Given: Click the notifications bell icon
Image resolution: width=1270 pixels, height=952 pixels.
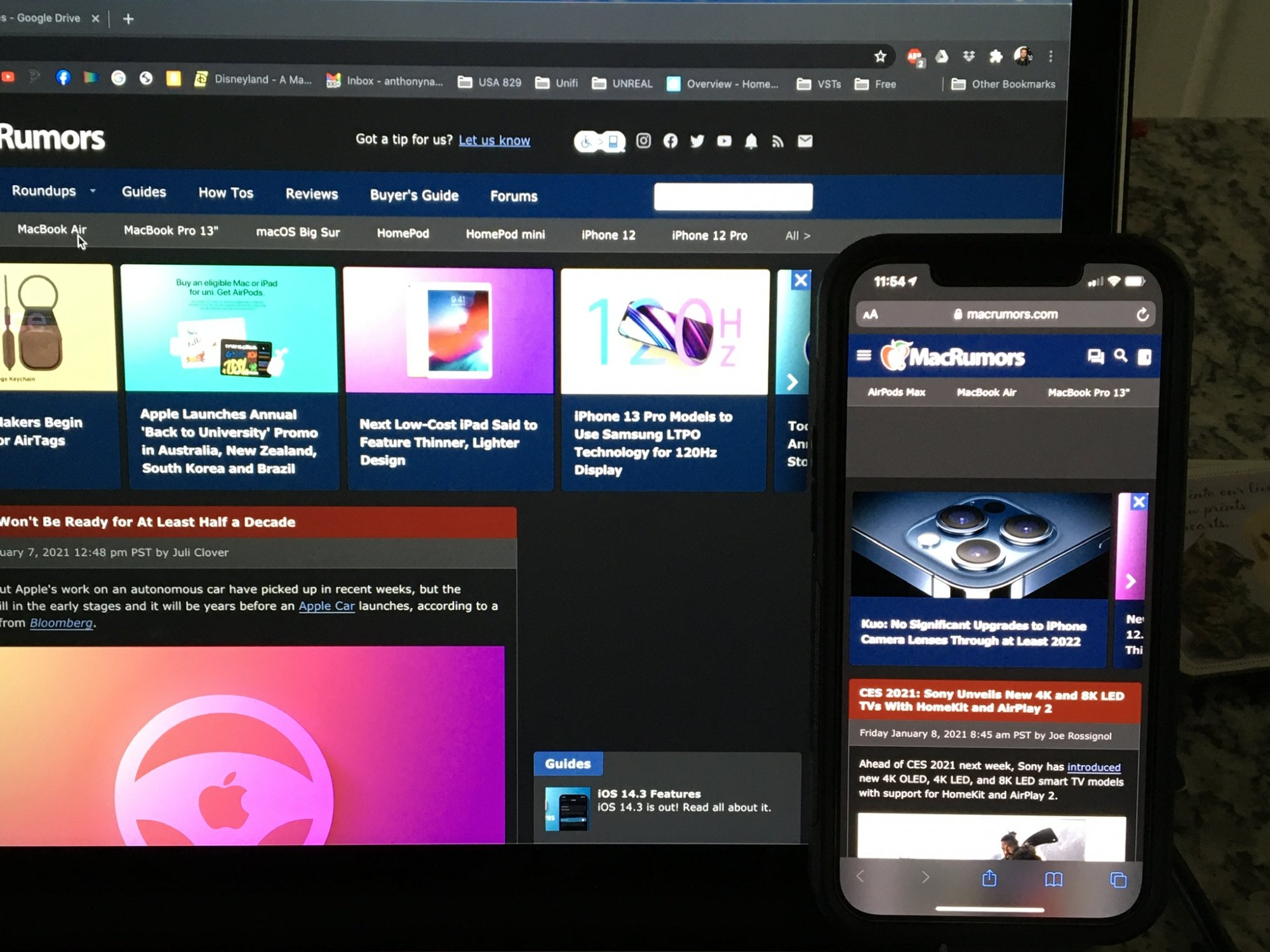Looking at the screenshot, I should point(751,141).
